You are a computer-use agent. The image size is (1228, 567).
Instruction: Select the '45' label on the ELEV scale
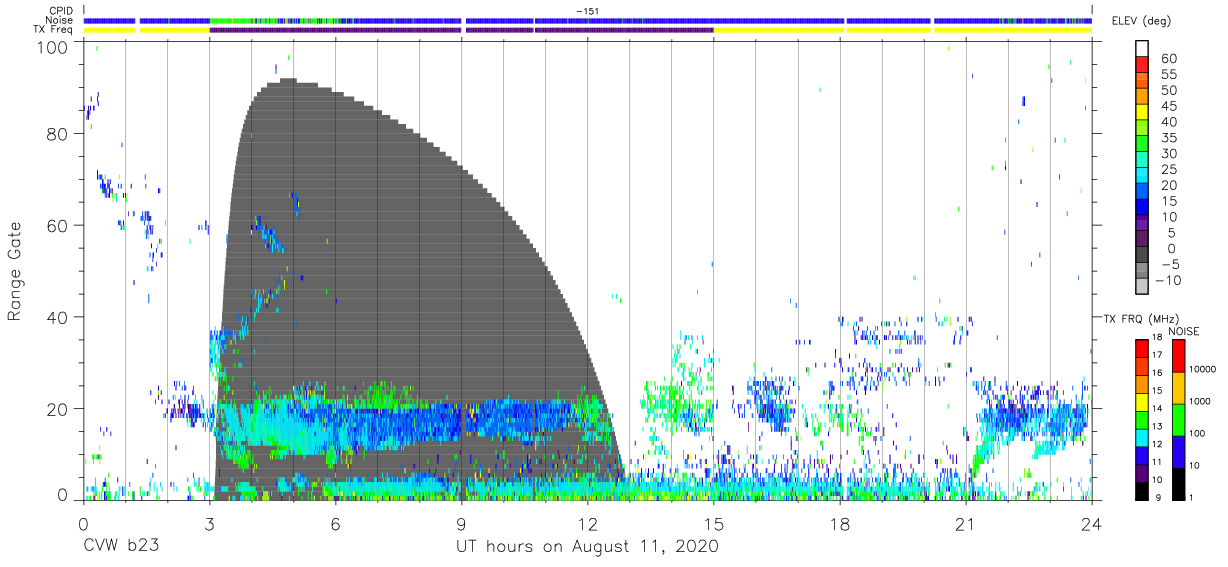coord(1168,106)
